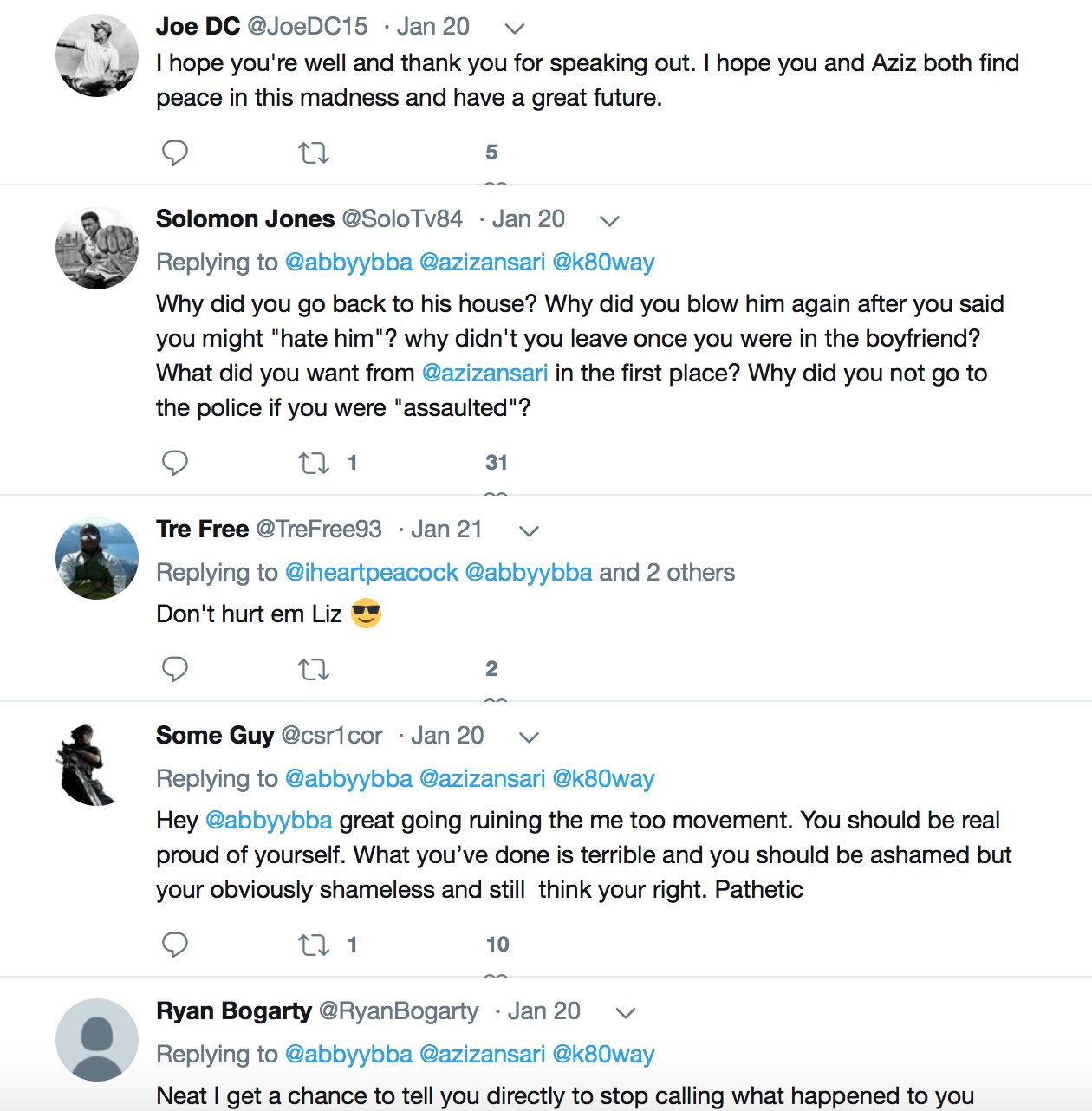
Task: Open @iheartpeacock profile link
Action: coord(371,573)
